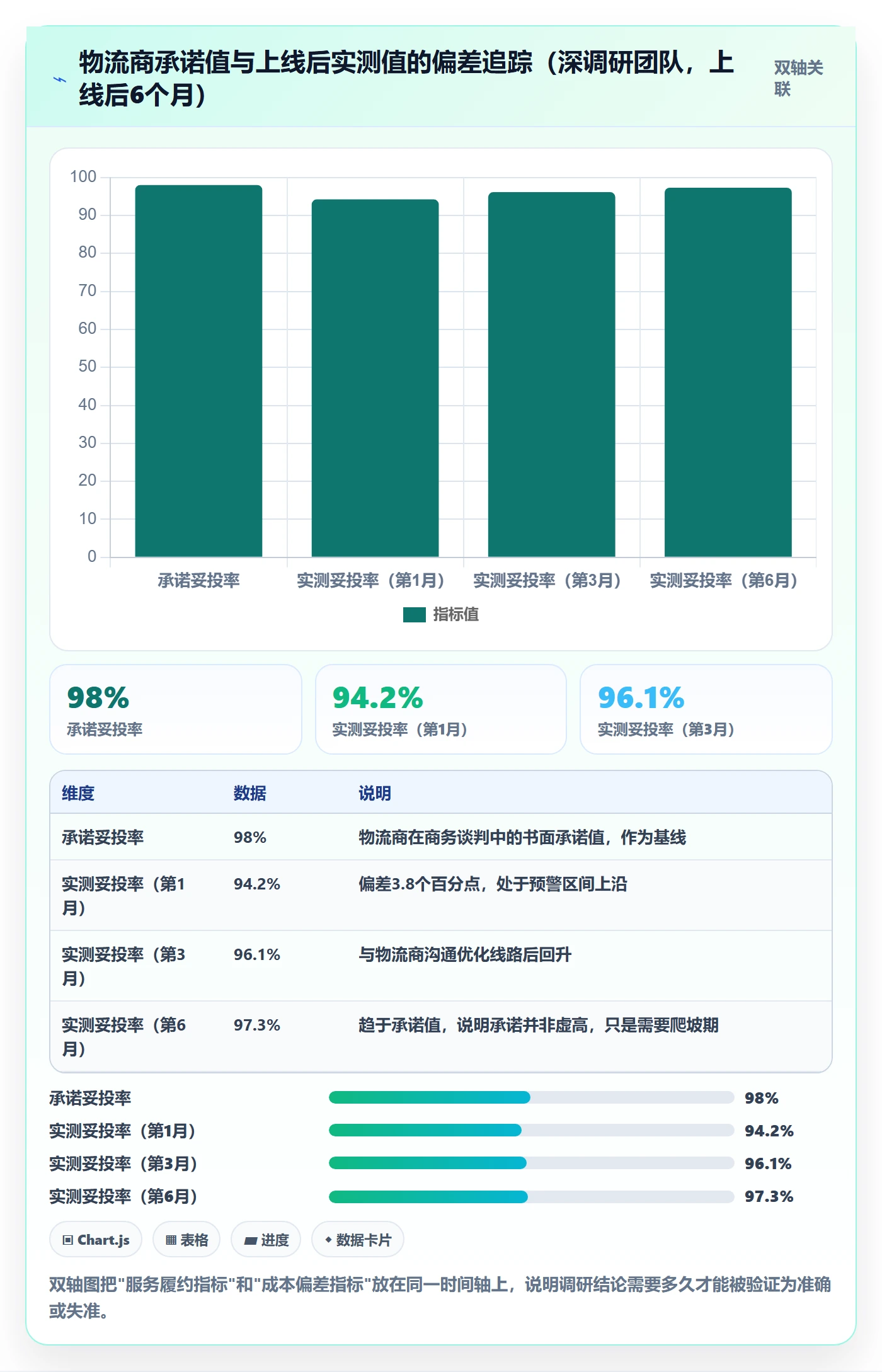Click the 表格 tag chip
This screenshot has height=1372, width=882.
coord(186,1240)
